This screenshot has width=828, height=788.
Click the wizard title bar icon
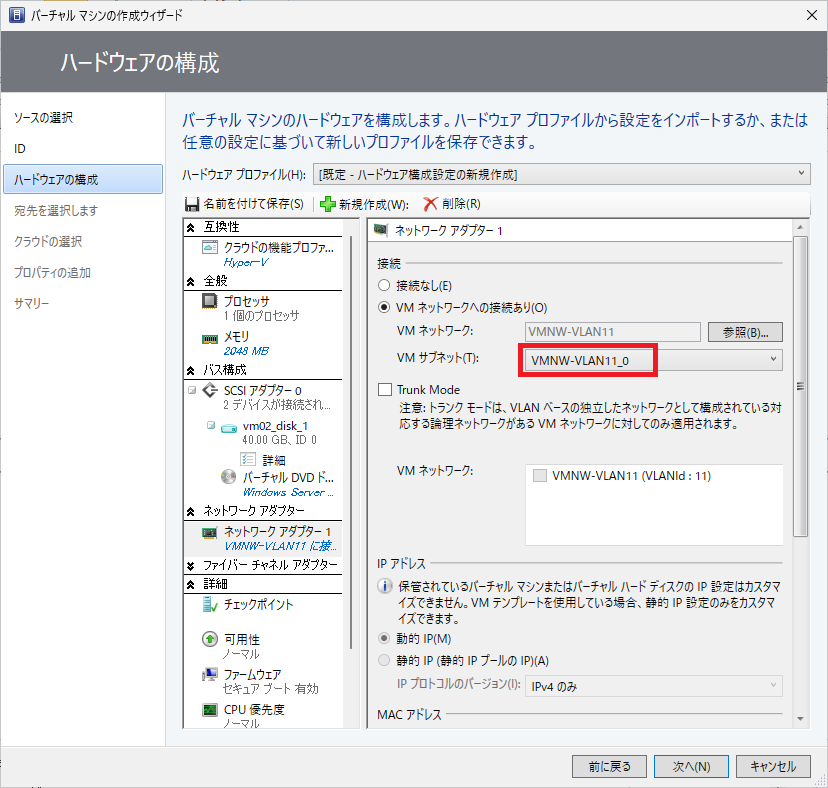17,15
